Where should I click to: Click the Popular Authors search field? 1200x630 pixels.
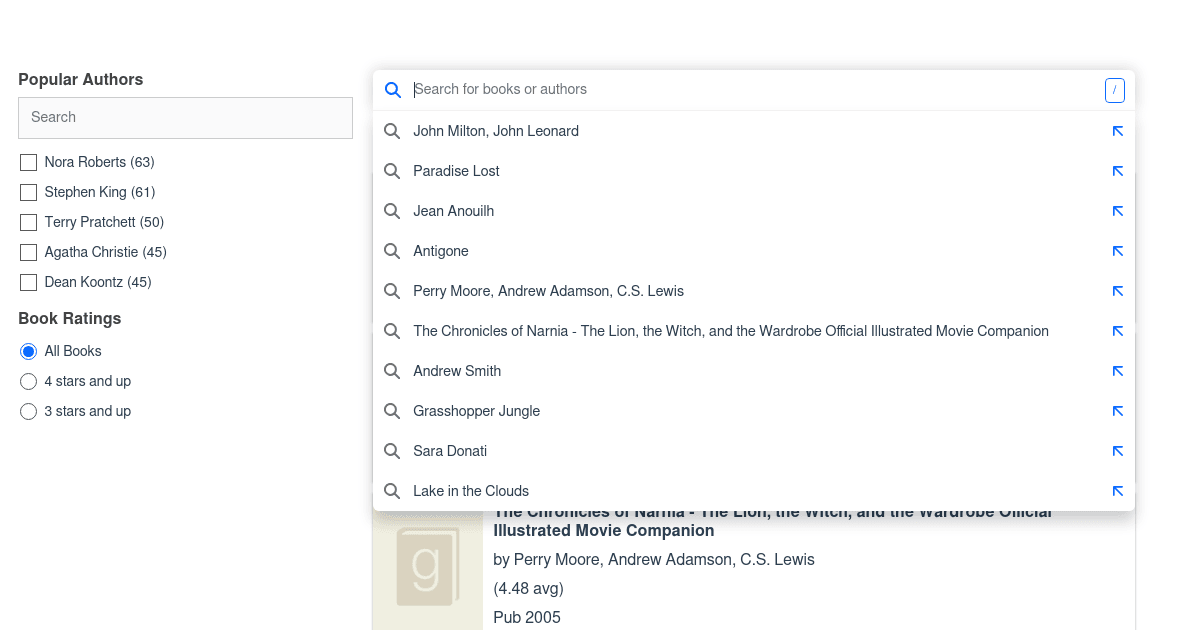coord(185,118)
